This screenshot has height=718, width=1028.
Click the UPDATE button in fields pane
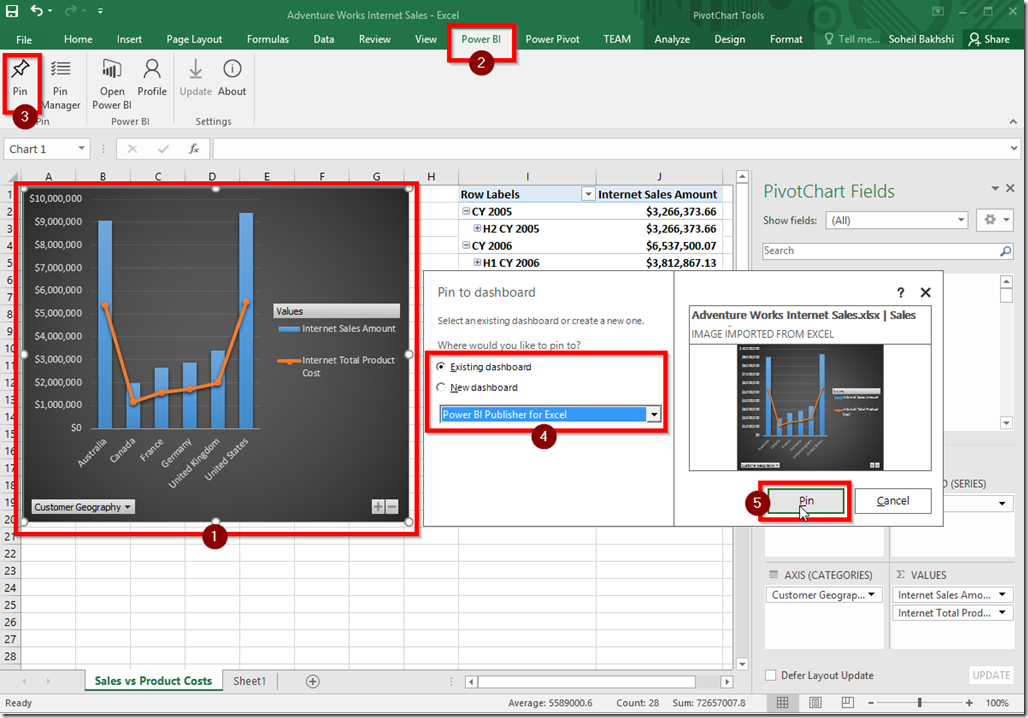point(991,675)
